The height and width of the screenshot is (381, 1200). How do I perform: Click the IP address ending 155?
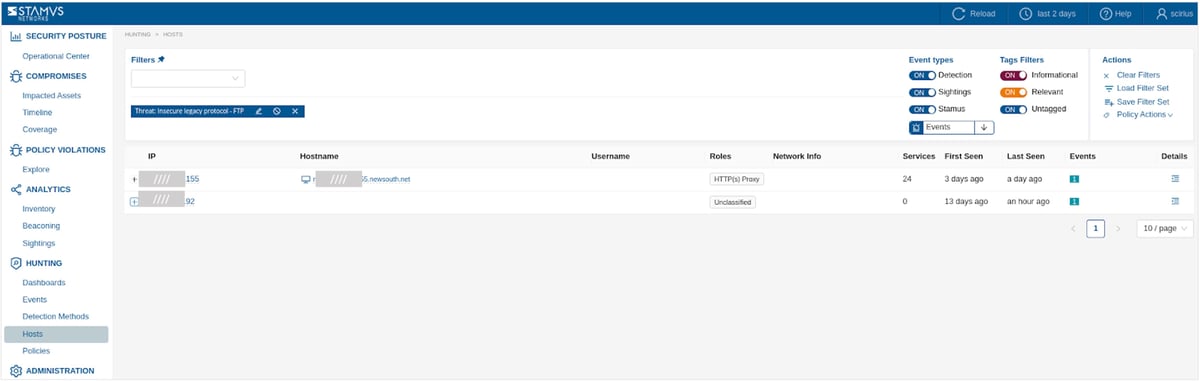pos(169,179)
